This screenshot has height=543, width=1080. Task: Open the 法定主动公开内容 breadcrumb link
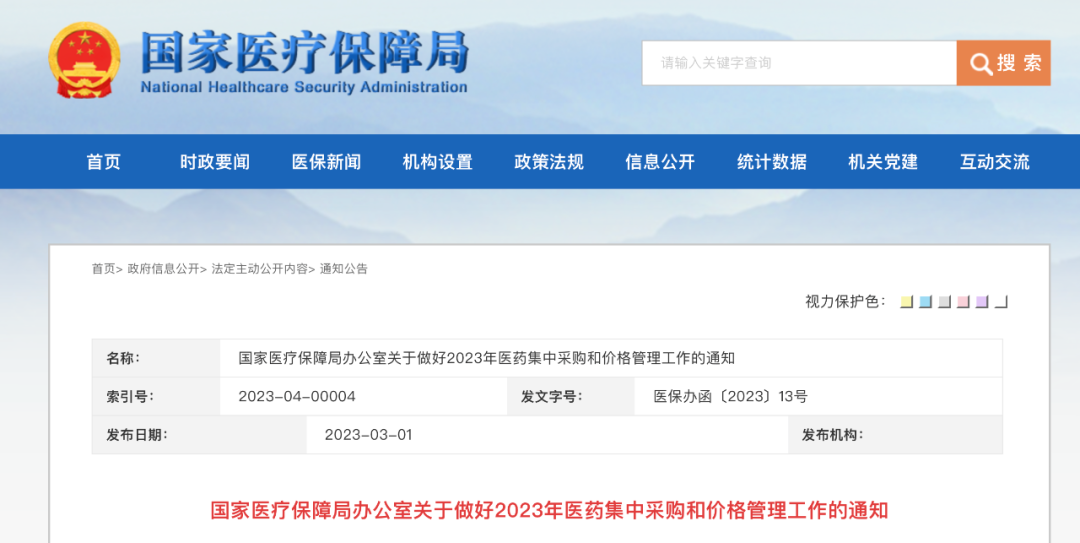259,269
